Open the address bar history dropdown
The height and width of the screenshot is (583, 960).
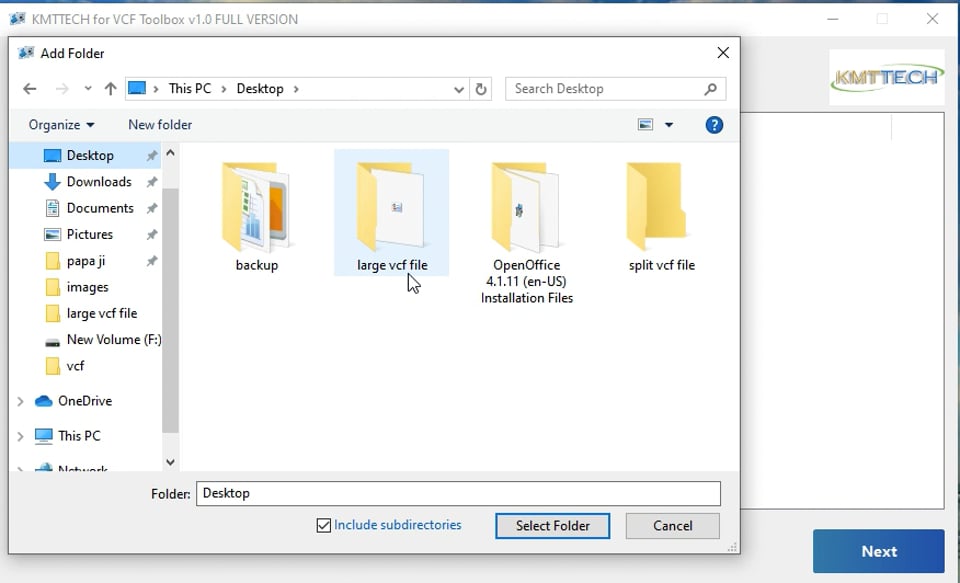coord(459,89)
